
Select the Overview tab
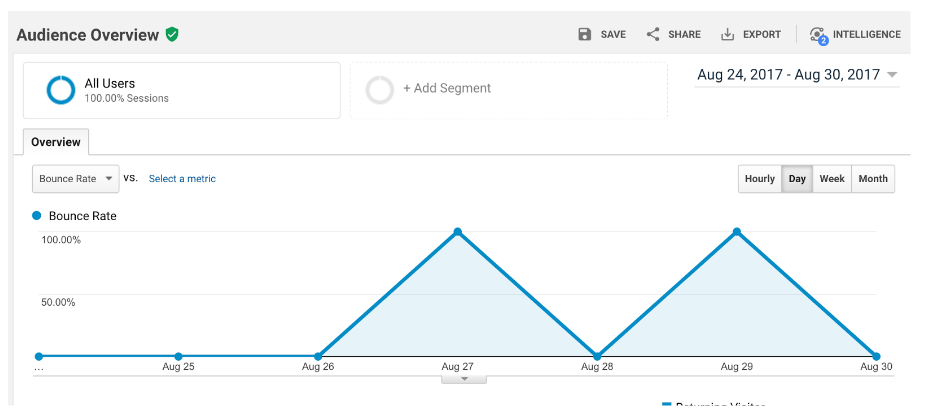point(56,142)
